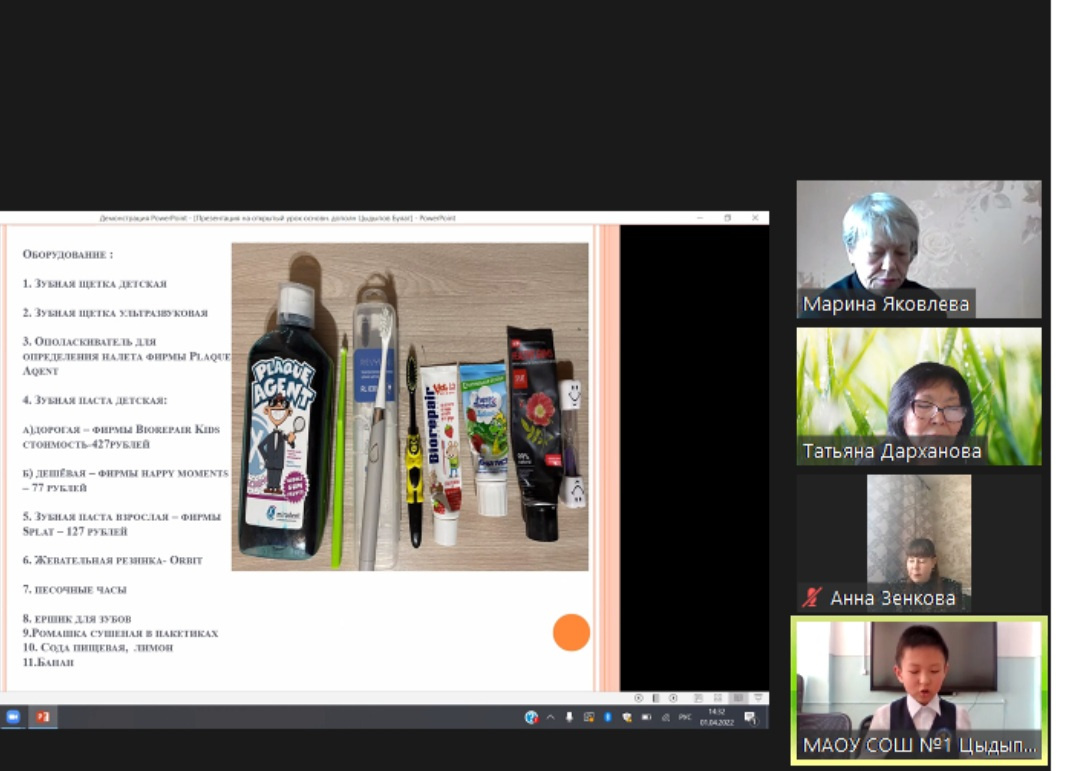
Task: Click the network status tray icon
Action: pos(665,717)
